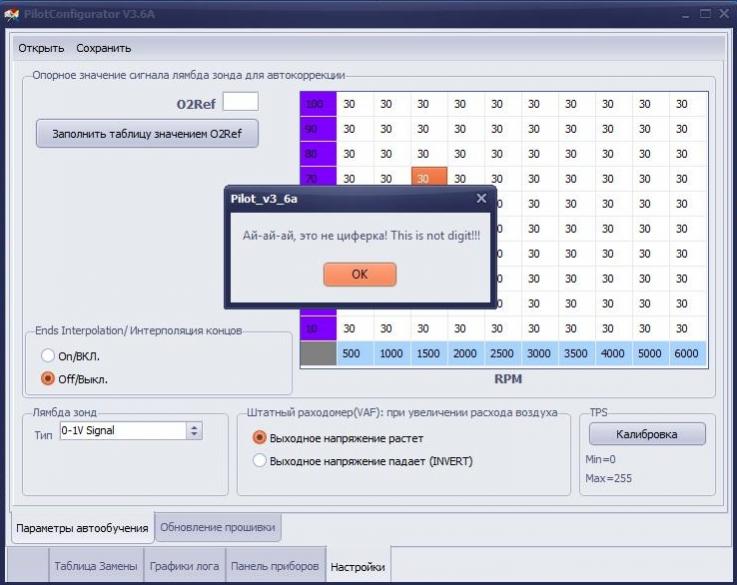Click the 3000 RPM column header cell
Image resolution: width=737 pixels, height=585 pixels.
(539, 353)
